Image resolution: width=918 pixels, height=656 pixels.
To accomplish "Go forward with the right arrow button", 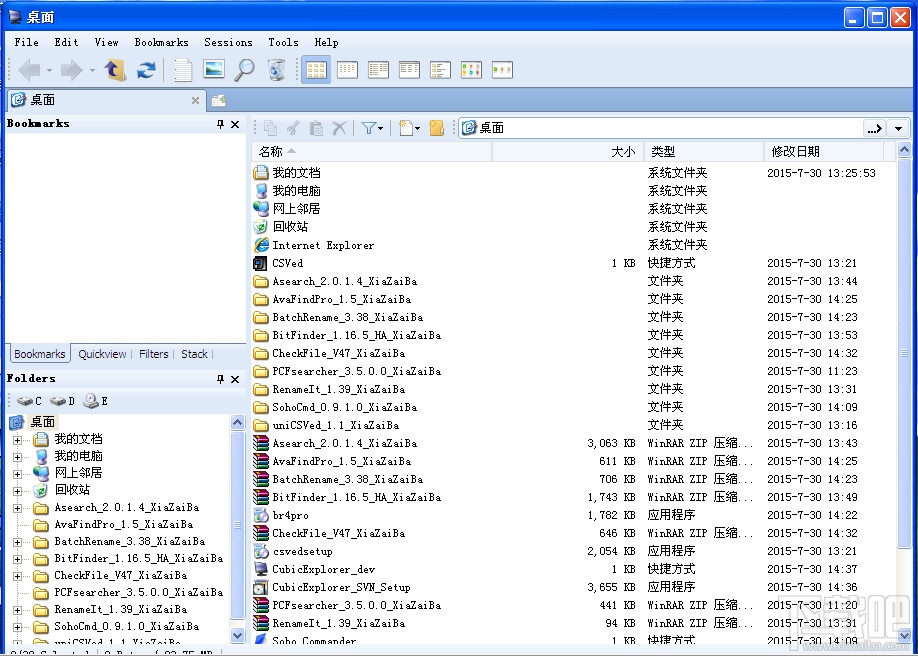I will [x=71, y=70].
